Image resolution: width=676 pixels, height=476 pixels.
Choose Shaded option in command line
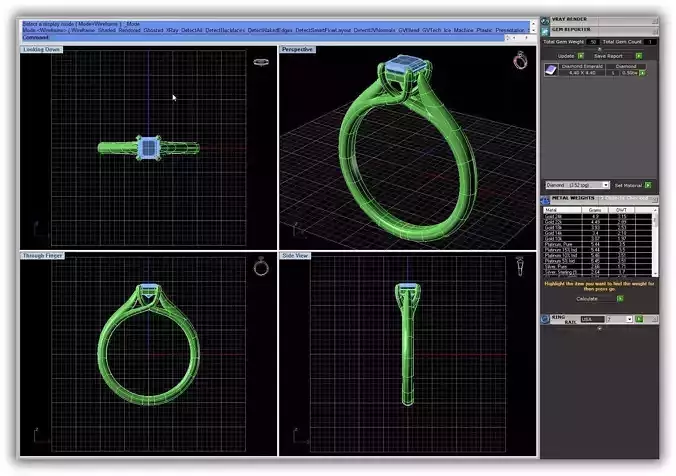click(x=106, y=31)
